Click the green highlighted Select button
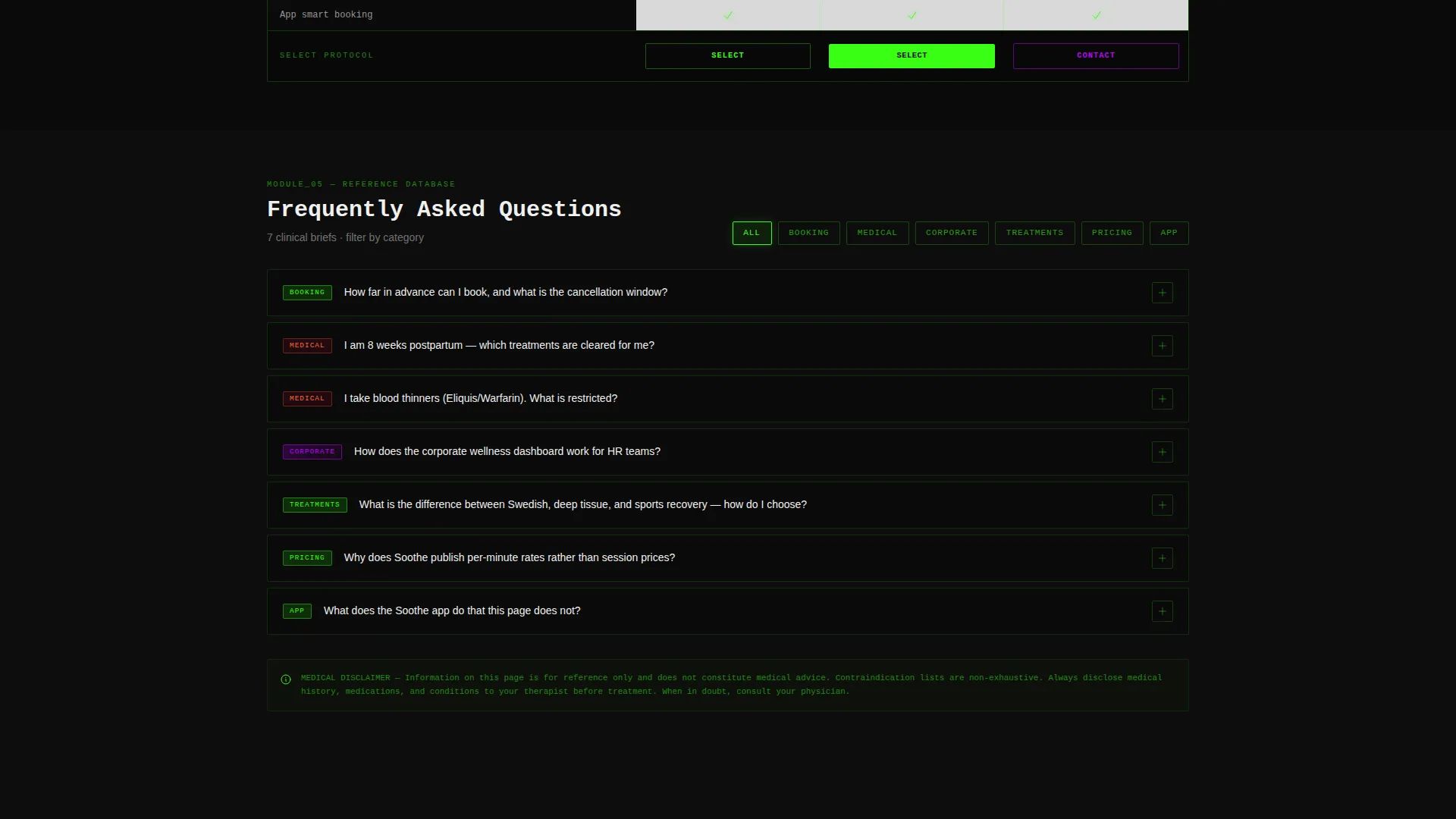The width and height of the screenshot is (1456, 819). point(912,56)
